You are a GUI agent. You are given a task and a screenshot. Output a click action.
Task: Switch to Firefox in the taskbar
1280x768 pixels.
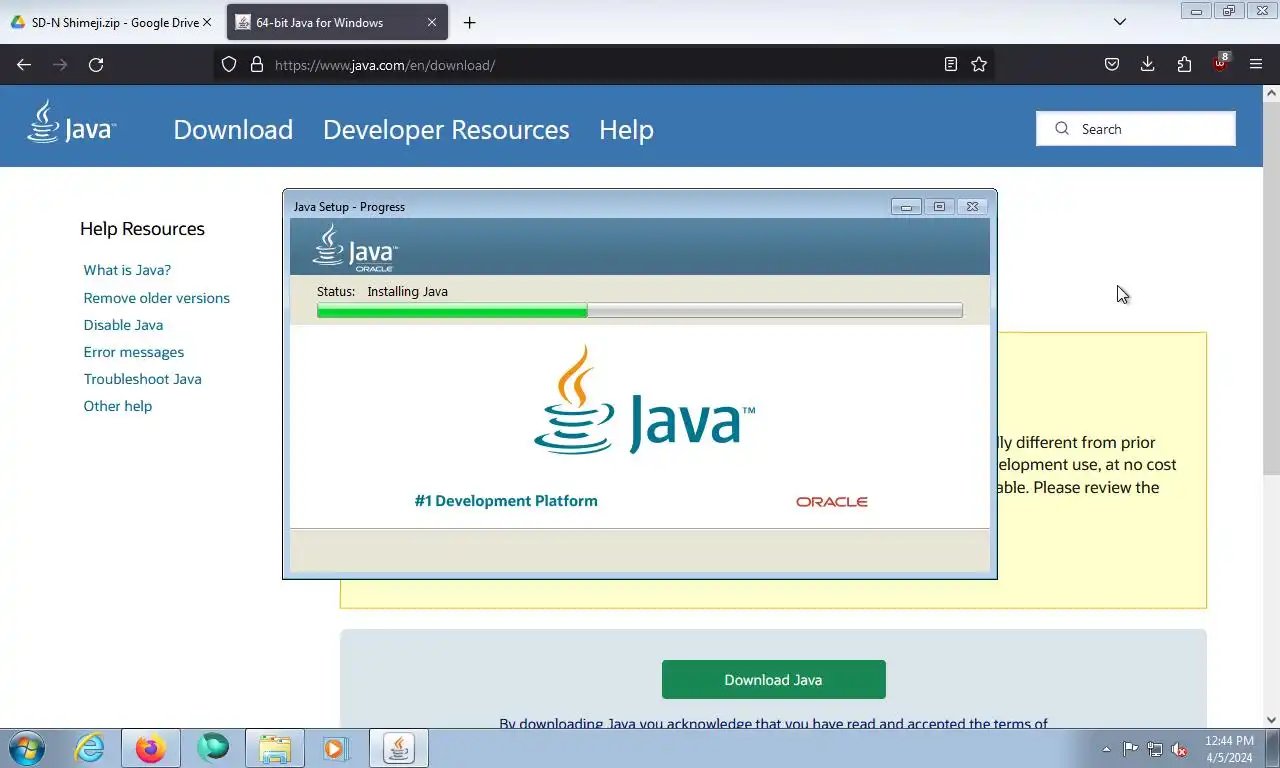[150, 748]
